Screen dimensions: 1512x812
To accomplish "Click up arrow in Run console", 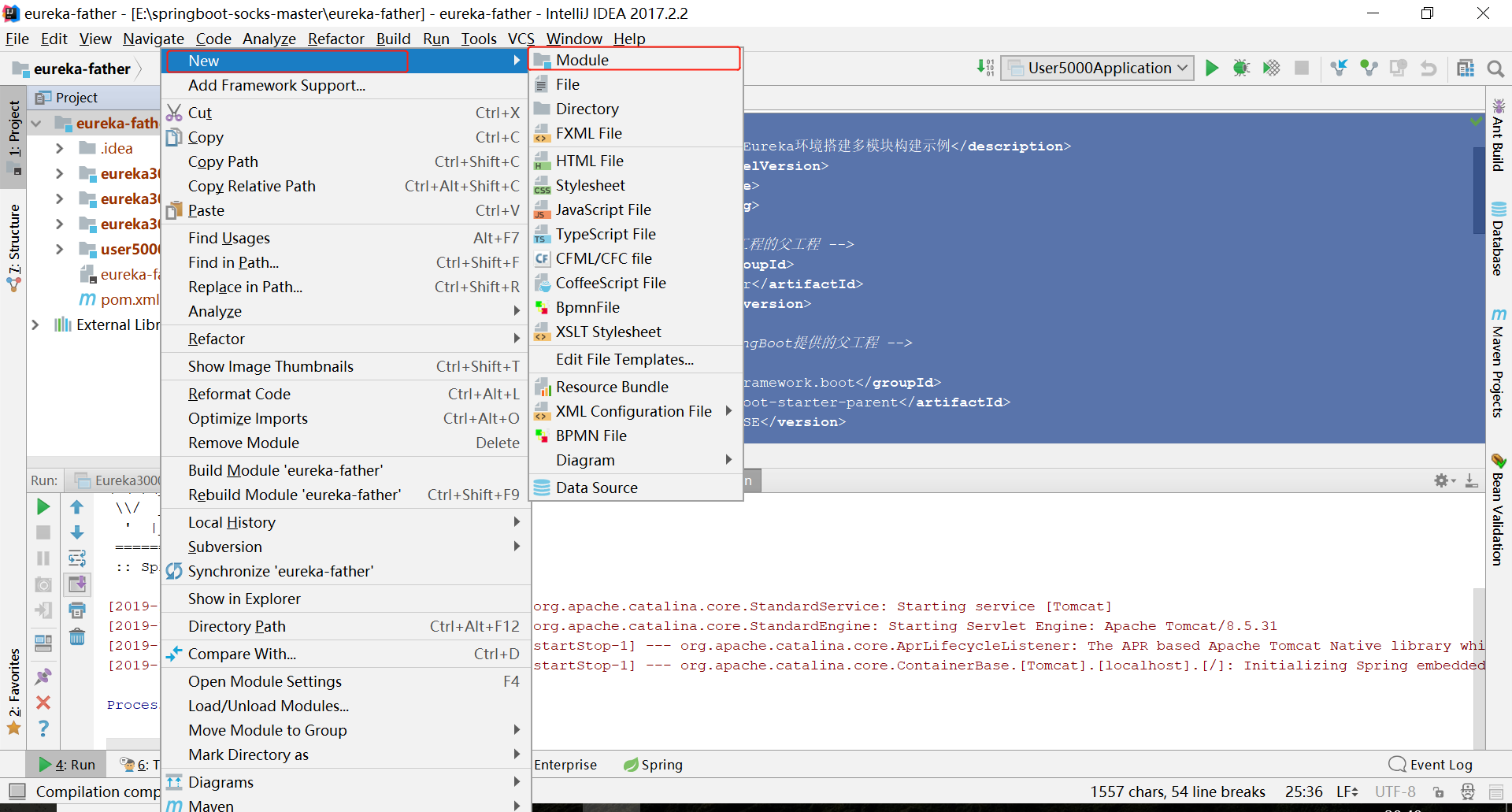I will click(77, 506).
